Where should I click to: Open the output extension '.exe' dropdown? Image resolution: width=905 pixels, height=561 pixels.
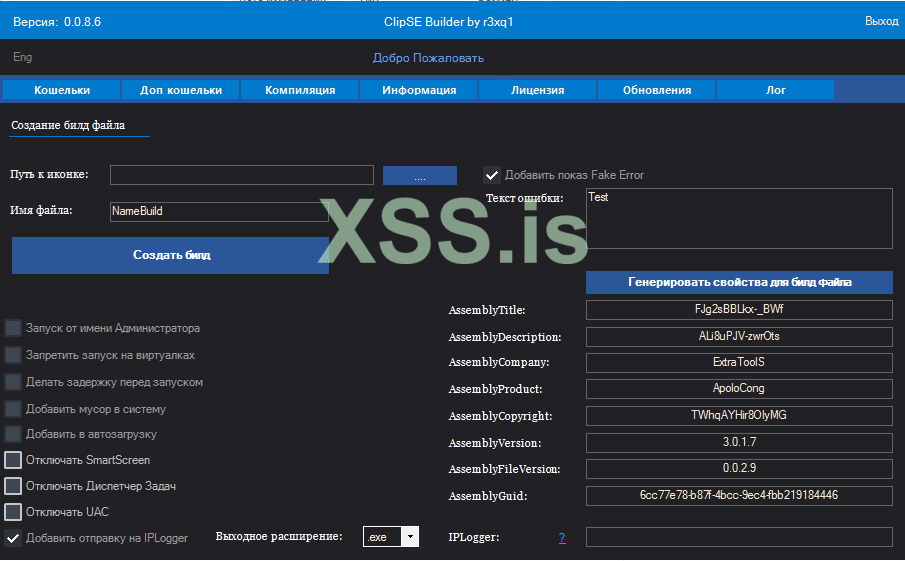(409, 537)
